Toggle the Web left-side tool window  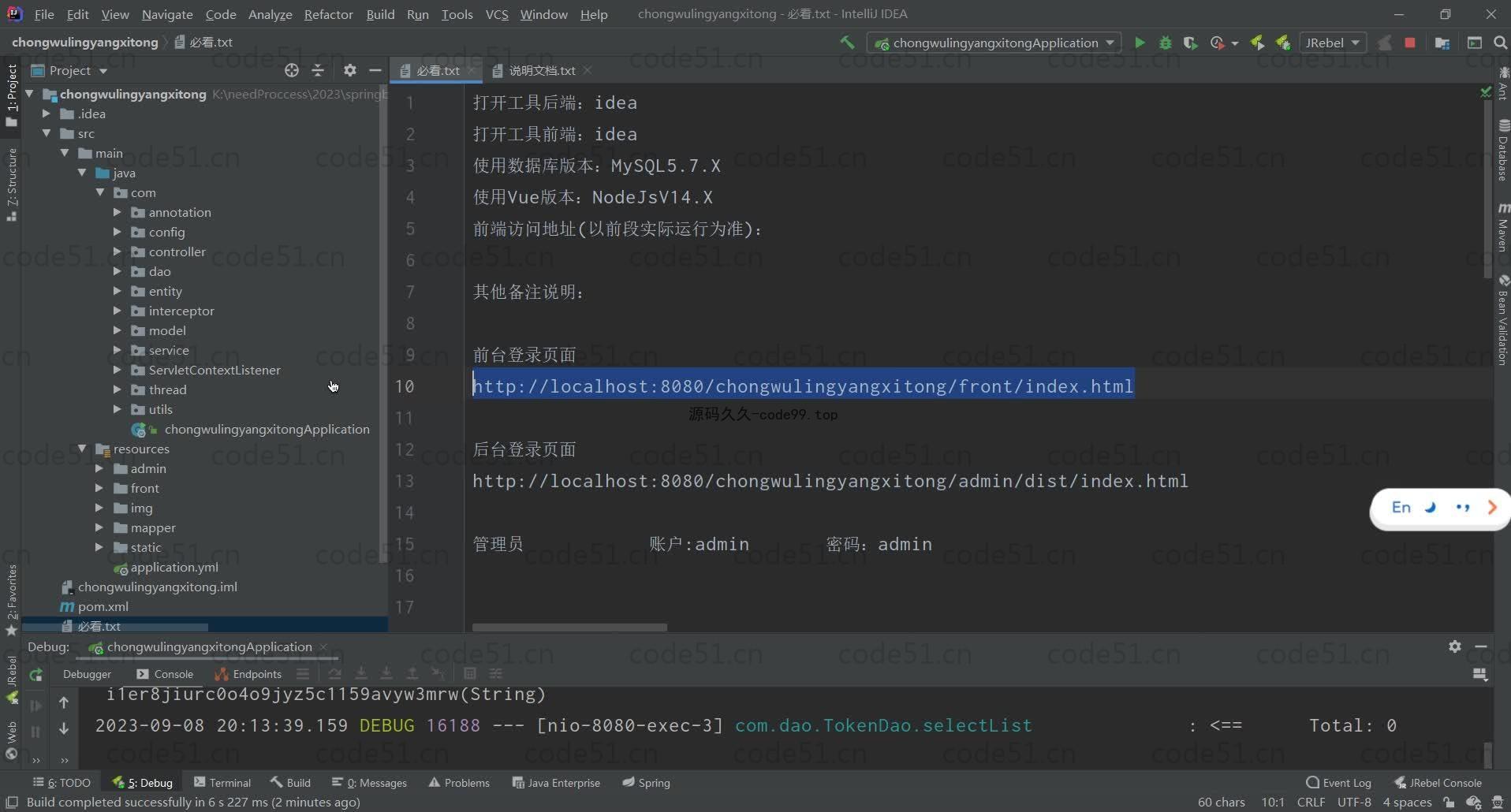(x=12, y=740)
